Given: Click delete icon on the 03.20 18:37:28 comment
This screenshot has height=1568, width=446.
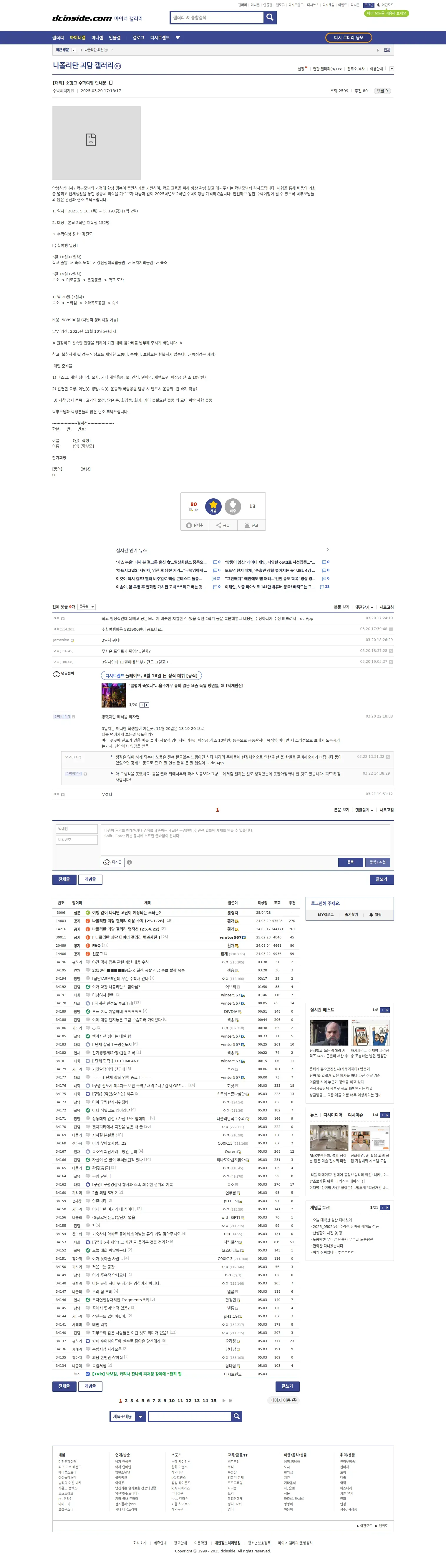Looking at the screenshot, I should [x=391, y=651].
